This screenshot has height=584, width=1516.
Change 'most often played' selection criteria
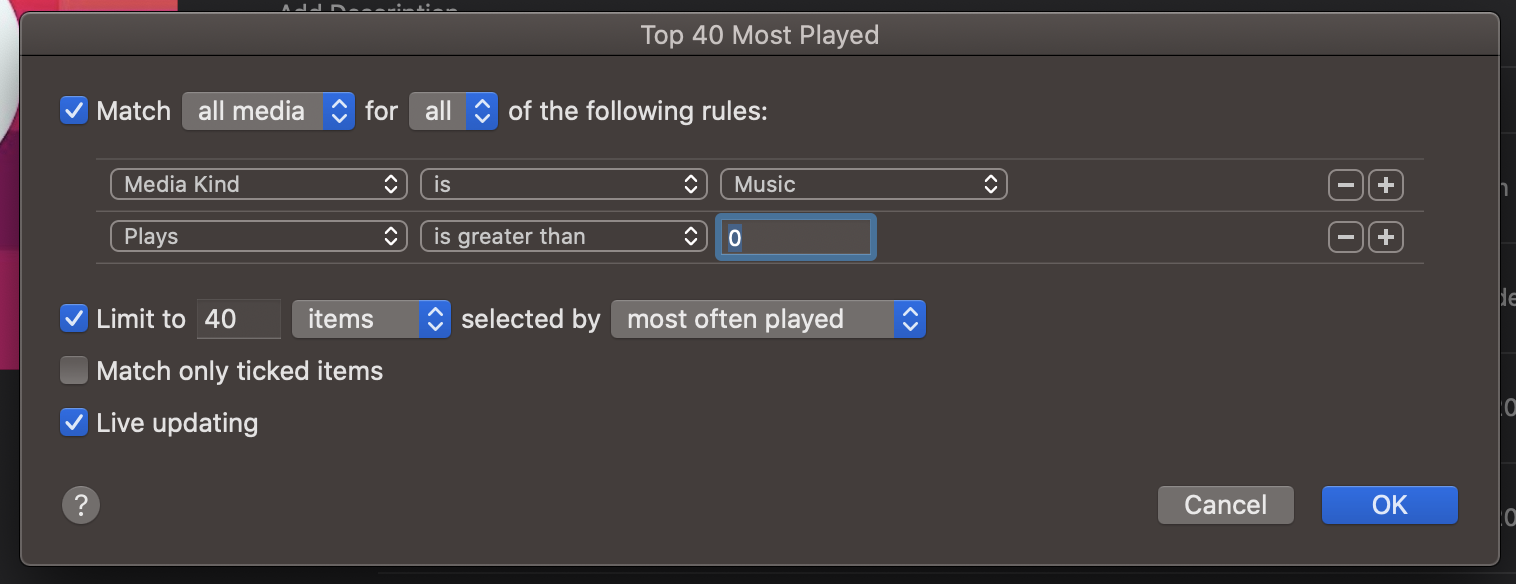click(768, 318)
